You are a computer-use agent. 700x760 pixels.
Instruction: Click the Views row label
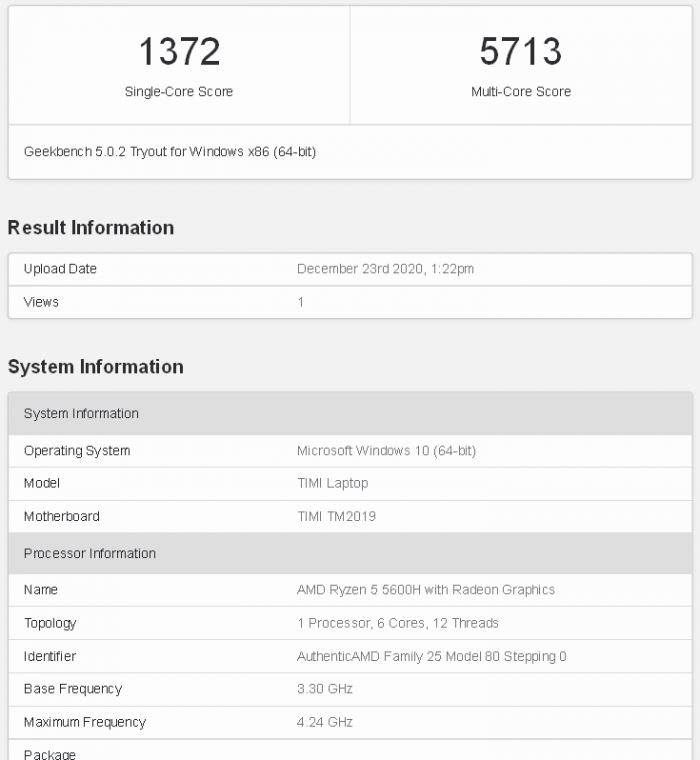tap(41, 302)
